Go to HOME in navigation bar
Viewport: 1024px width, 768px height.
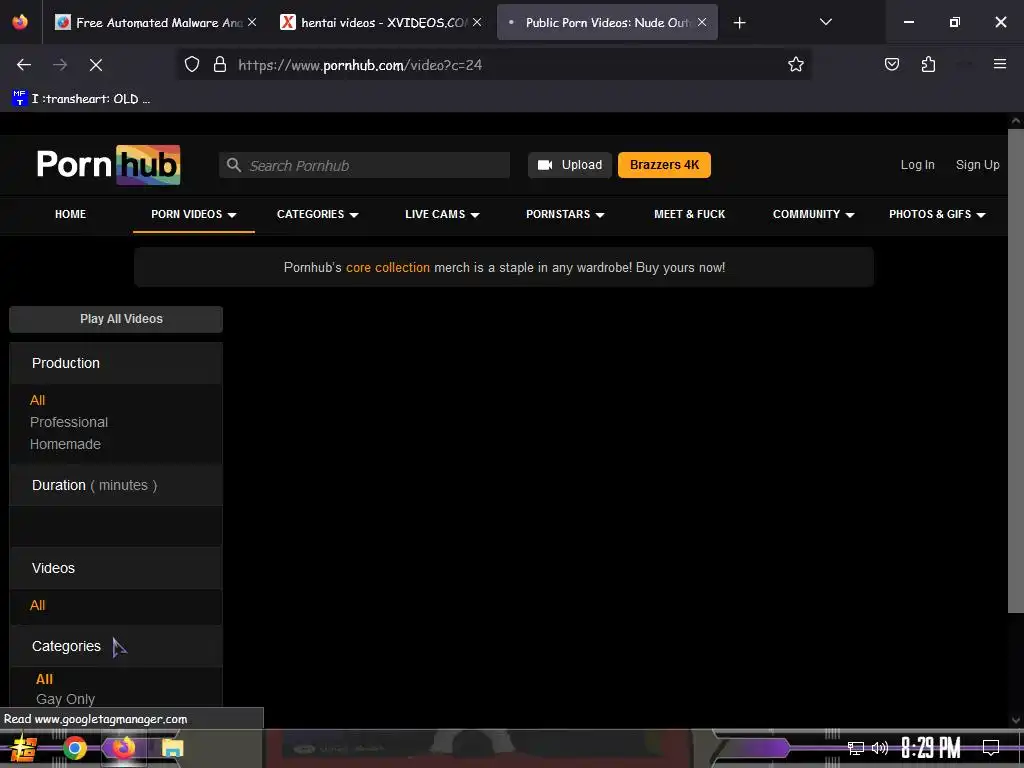coord(71,214)
